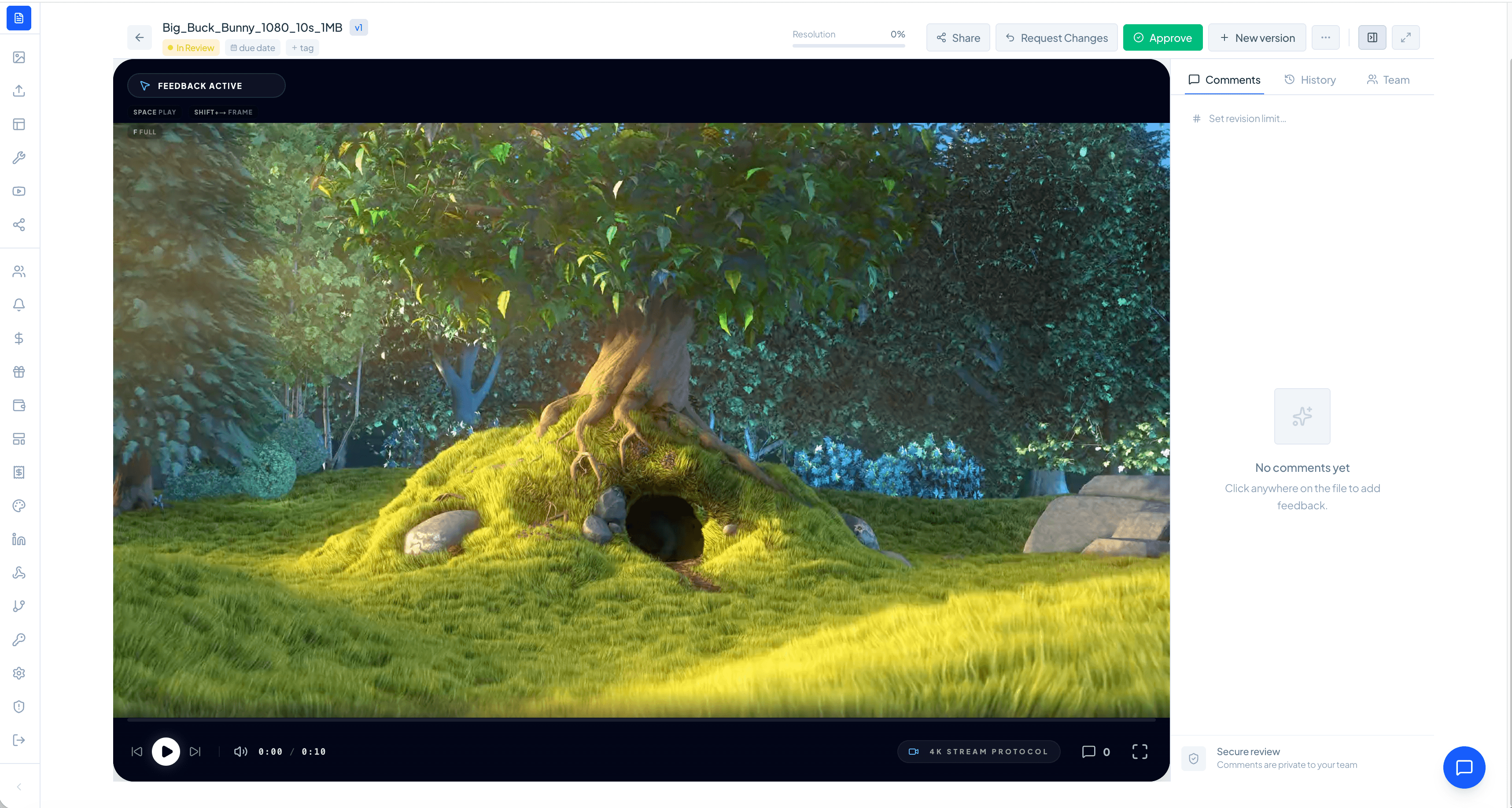Click the video frame to add feedback
The height and width of the screenshot is (808, 1512).
click(x=642, y=420)
